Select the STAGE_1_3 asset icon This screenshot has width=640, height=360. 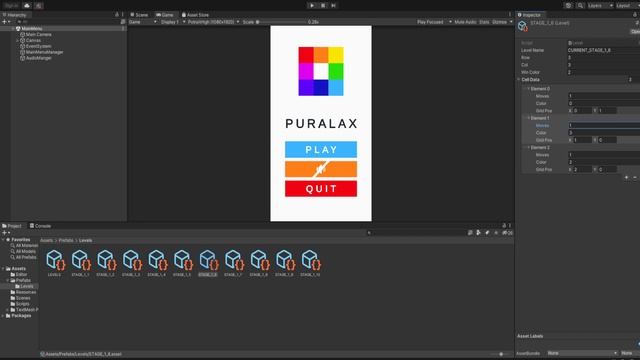(131, 260)
